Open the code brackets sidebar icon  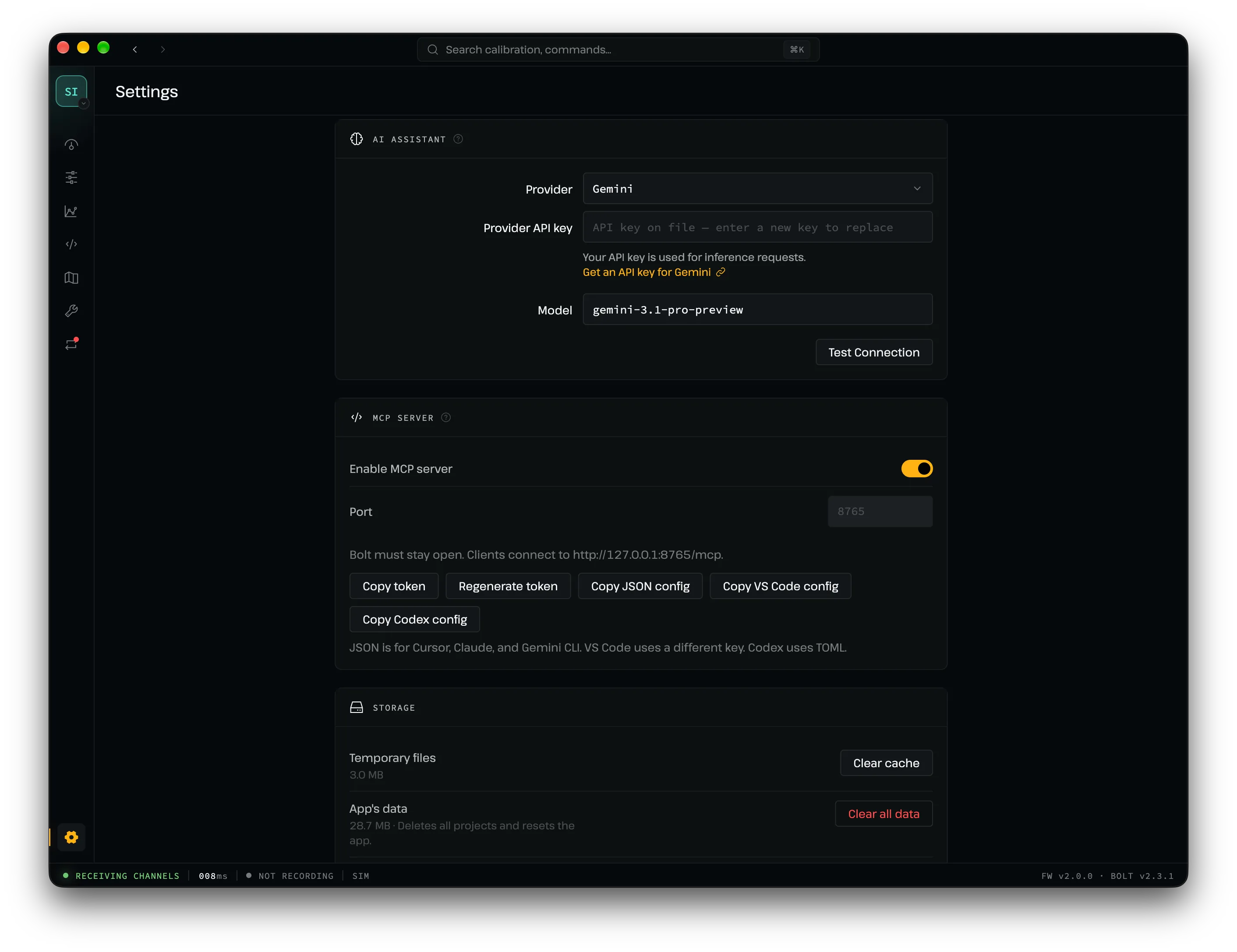tap(71, 244)
